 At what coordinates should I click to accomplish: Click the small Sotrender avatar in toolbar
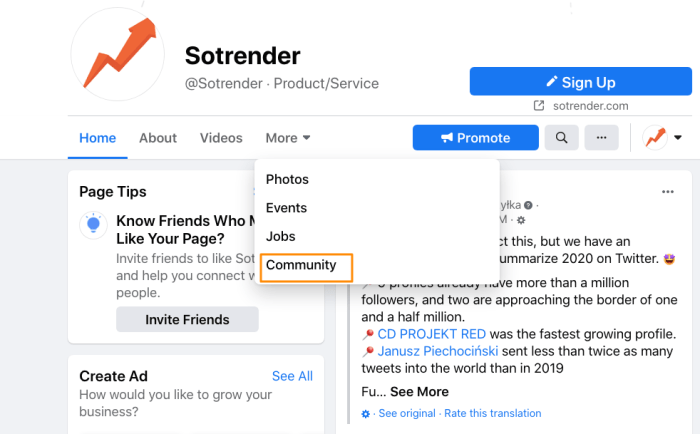point(655,138)
